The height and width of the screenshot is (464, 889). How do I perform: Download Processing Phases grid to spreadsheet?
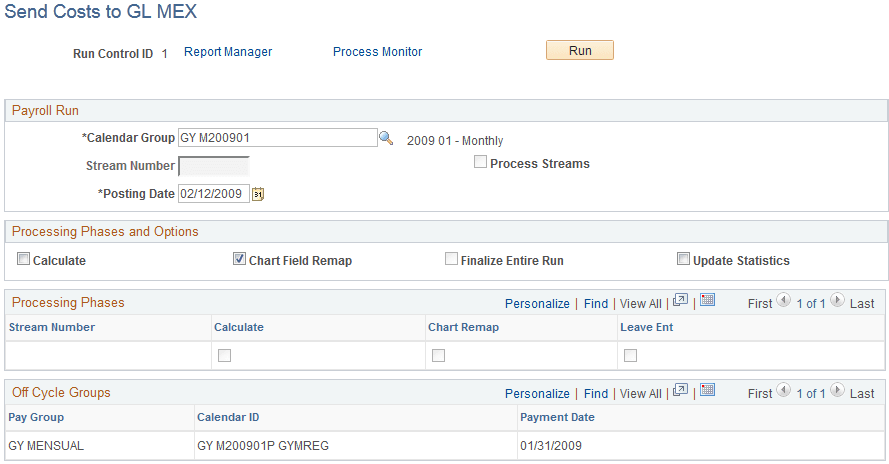pyautogui.click(x=707, y=300)
